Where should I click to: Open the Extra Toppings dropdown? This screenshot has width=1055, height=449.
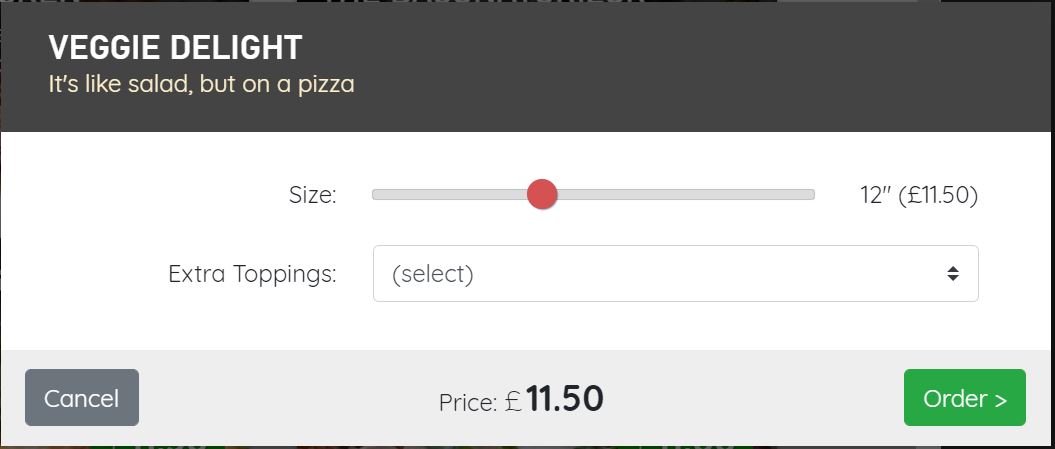(675, 273)
